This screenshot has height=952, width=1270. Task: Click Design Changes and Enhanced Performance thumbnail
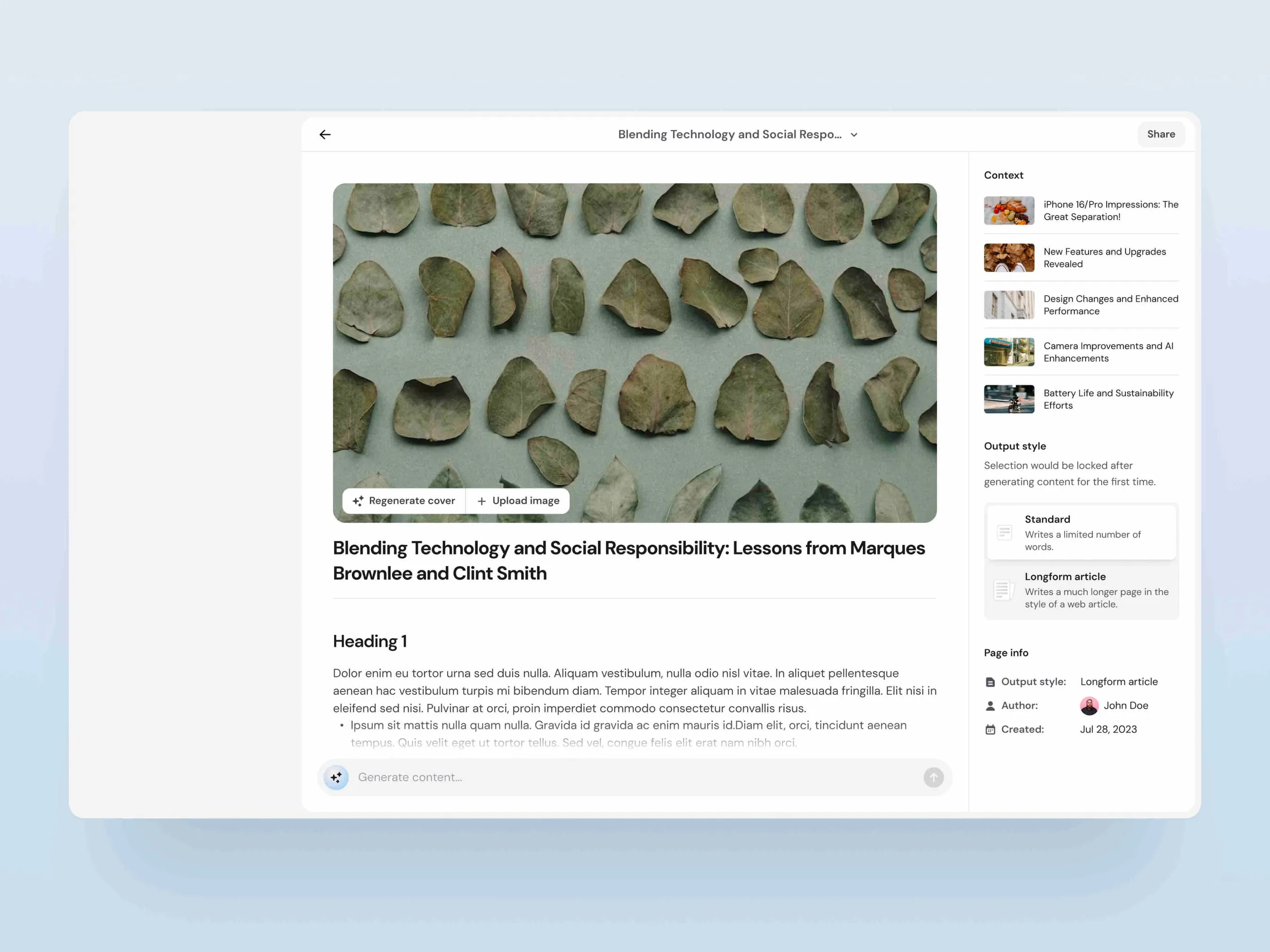[1009, 305]
